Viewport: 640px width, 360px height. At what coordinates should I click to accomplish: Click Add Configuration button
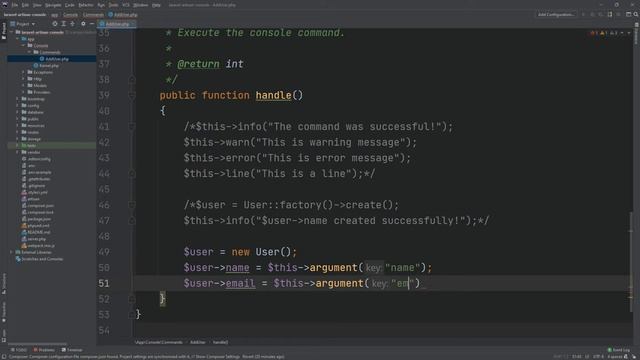[x=556, y=14]
